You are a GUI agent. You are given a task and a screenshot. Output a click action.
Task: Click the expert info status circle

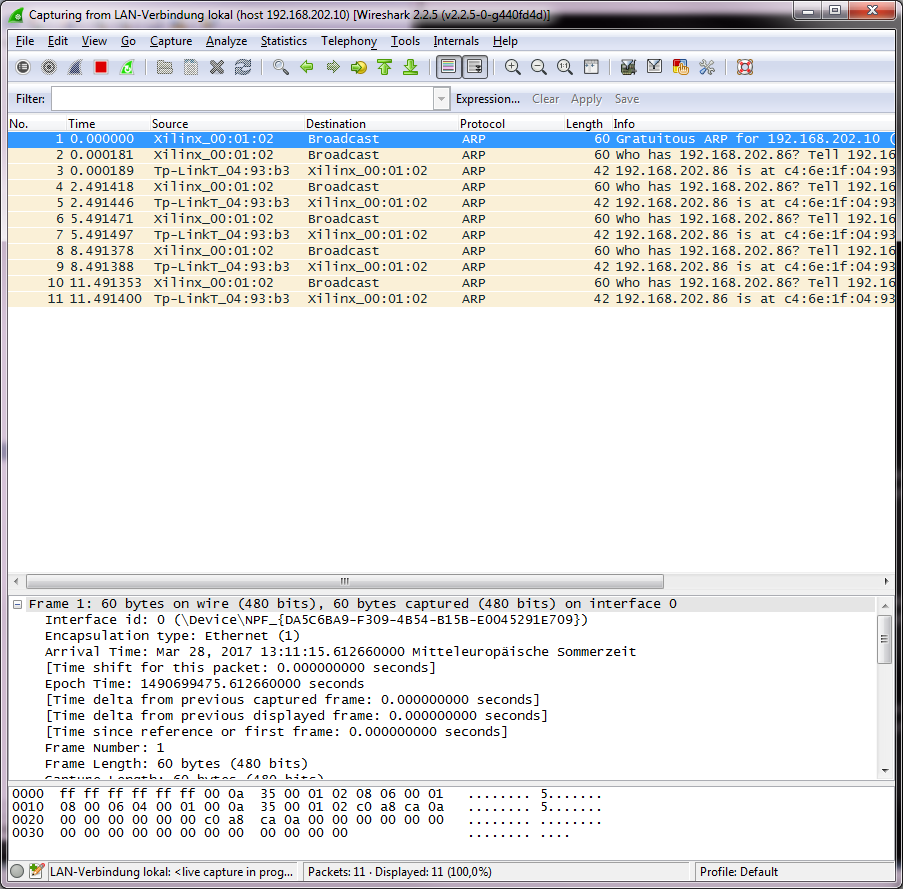(17, 871)
